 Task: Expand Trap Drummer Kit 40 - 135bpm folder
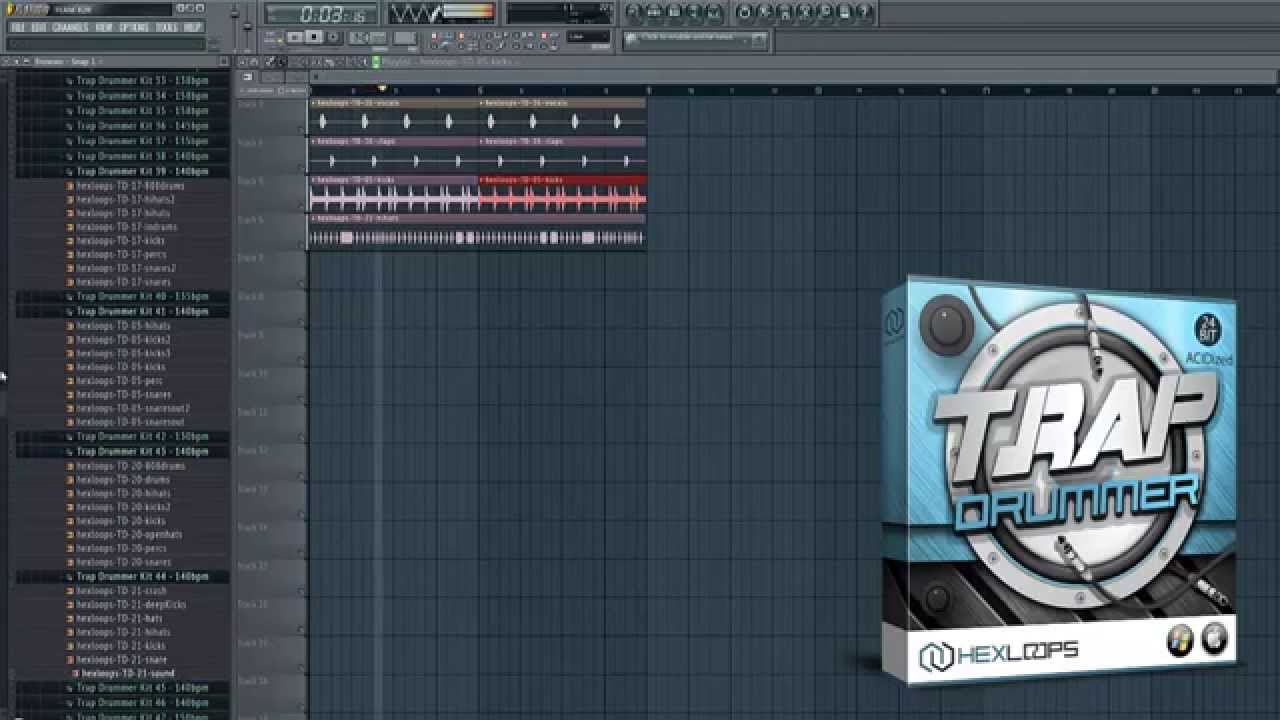pos(143,297)
